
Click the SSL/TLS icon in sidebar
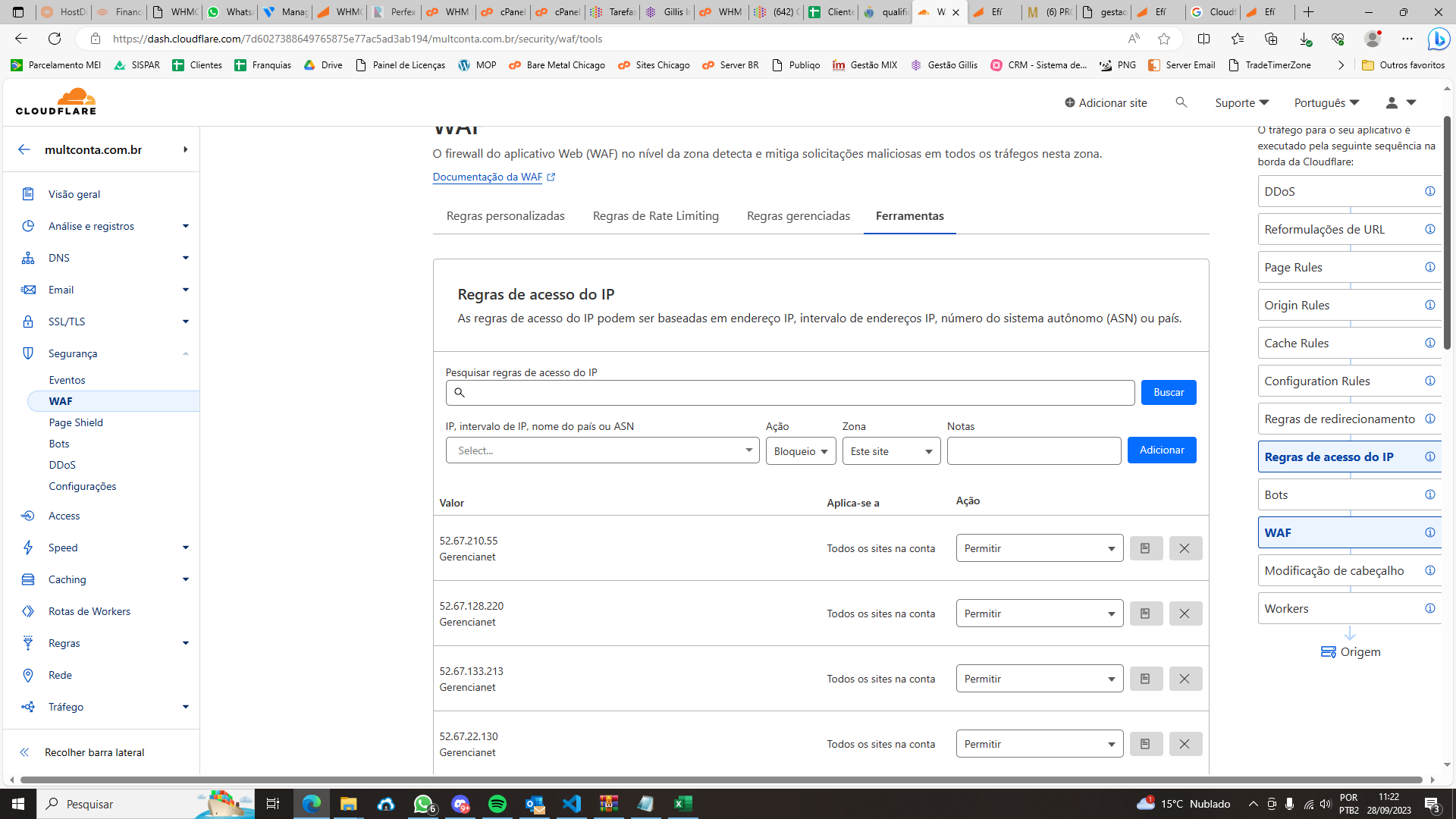coord(27,321)
